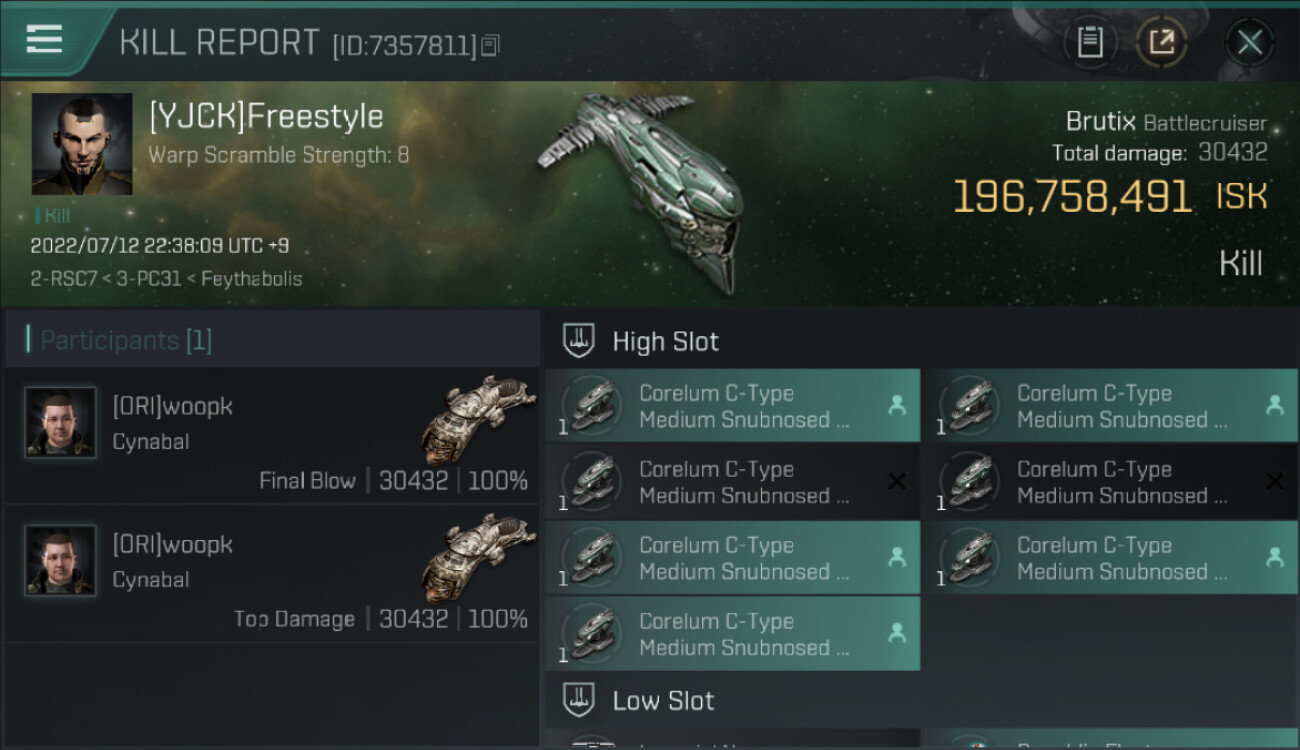Open the hamburger menu

pos(44,40)
